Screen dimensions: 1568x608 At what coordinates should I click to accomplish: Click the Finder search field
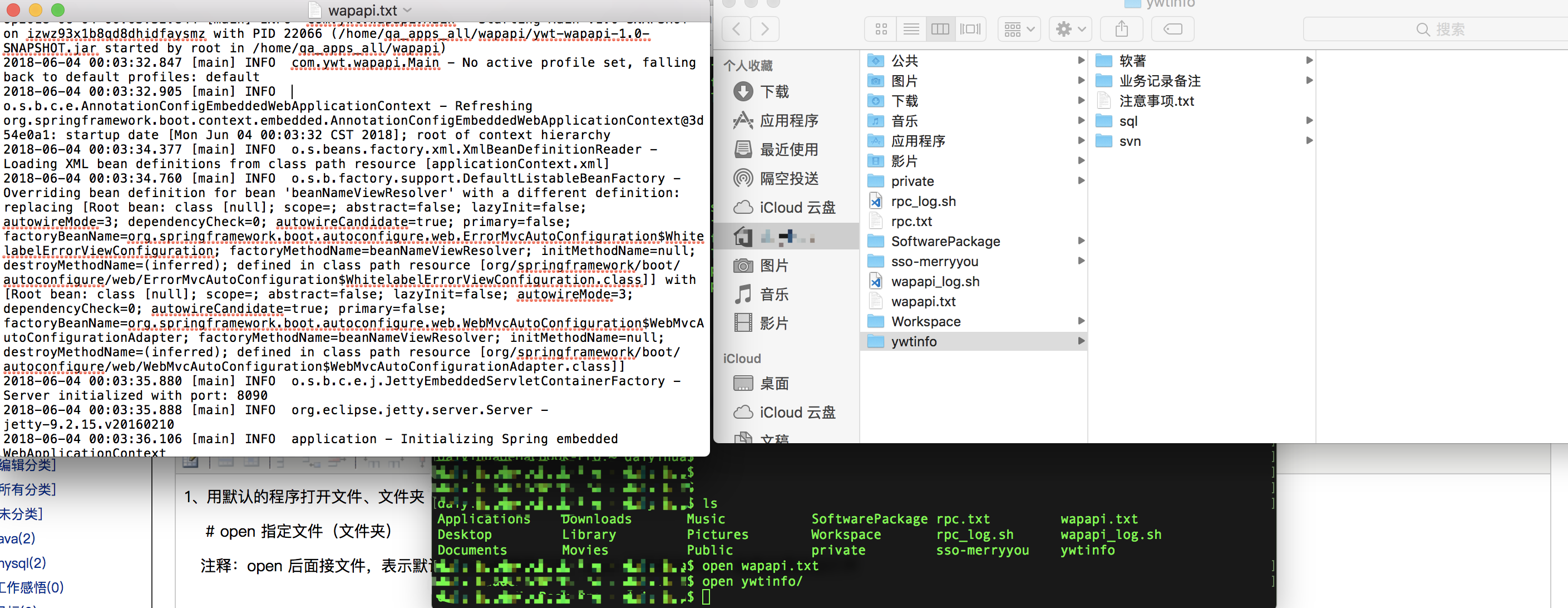(1436, 28)
